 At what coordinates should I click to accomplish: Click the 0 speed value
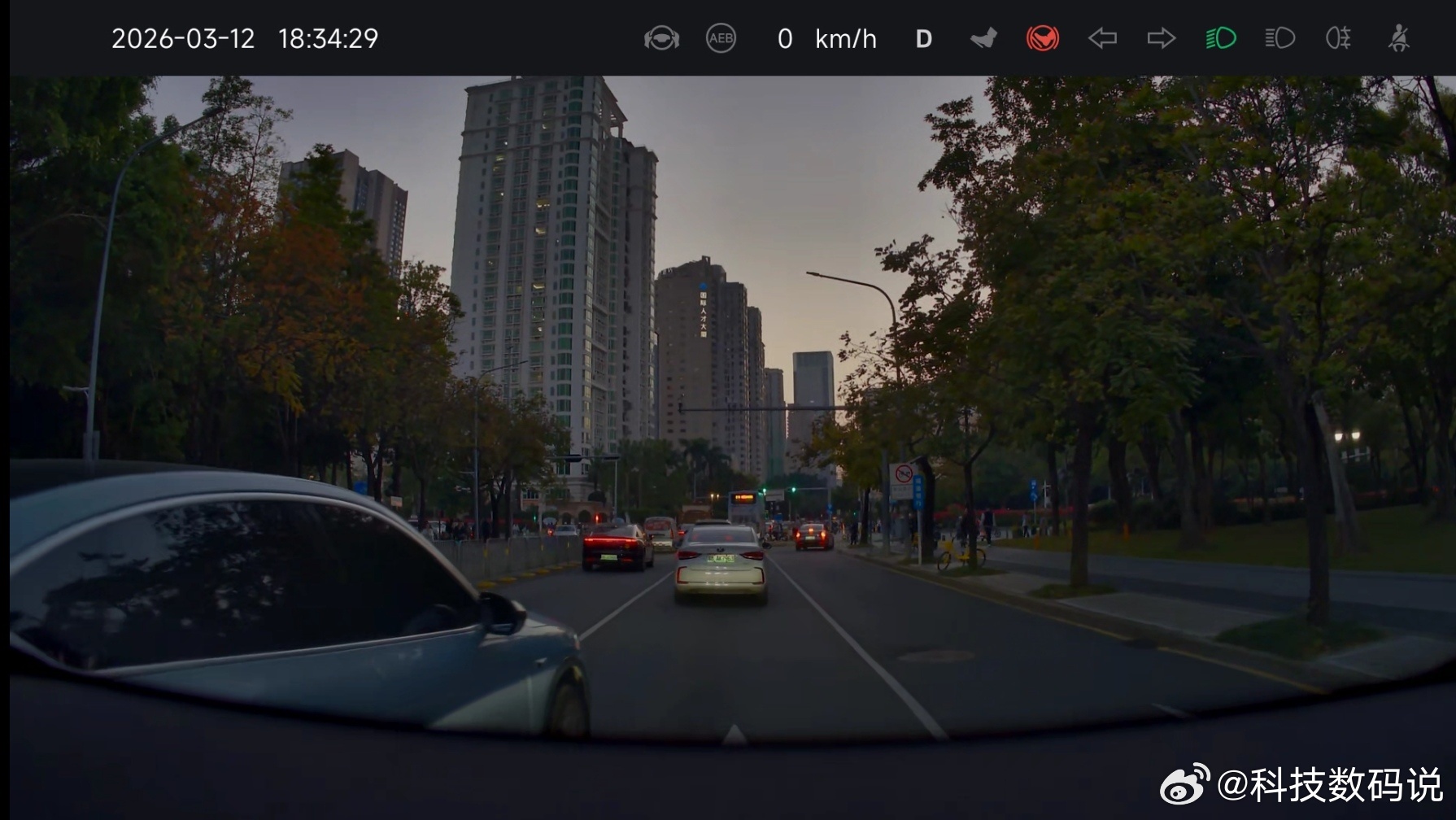click(x=785, y=39)
